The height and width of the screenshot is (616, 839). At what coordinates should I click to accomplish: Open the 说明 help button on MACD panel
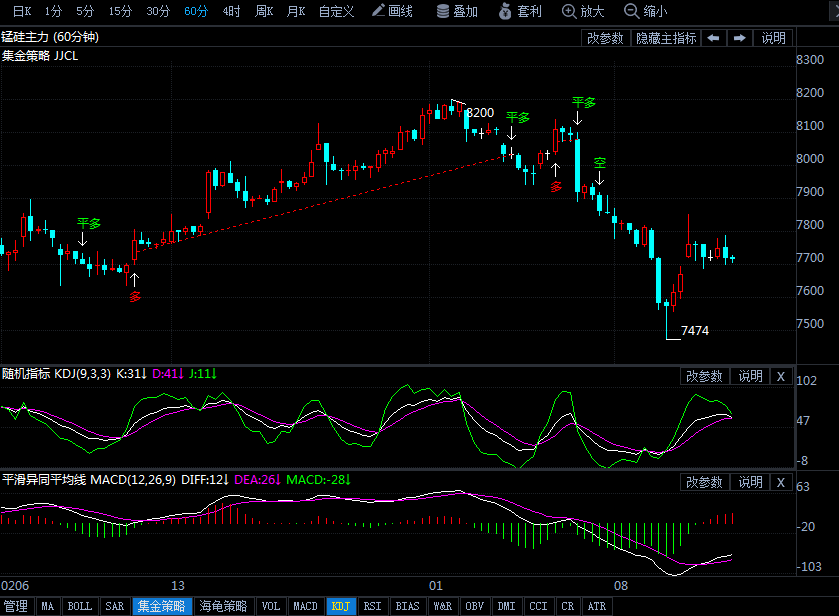[x=750, y=482]
